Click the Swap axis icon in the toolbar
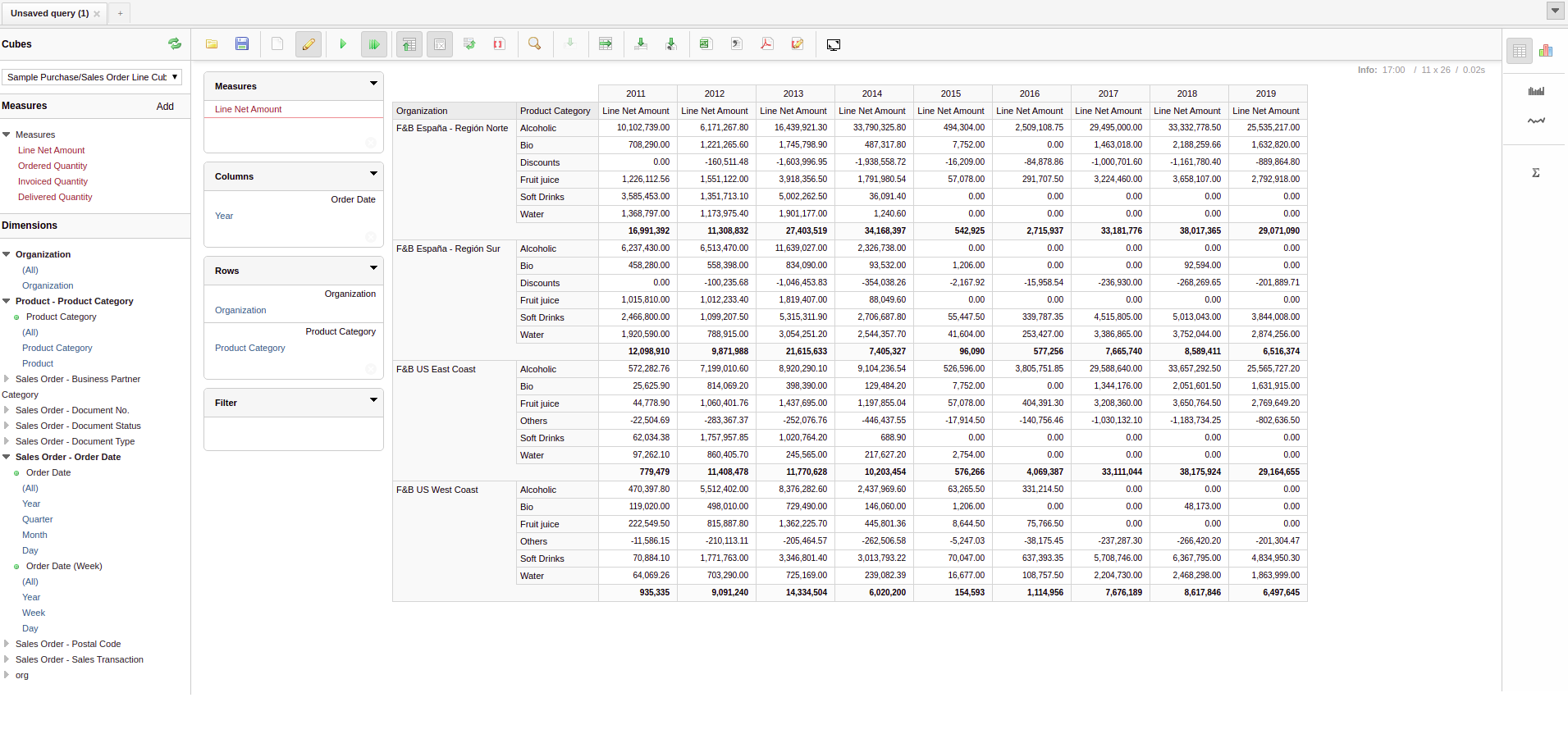1568x734 pixels. click(x=469, y=44)
